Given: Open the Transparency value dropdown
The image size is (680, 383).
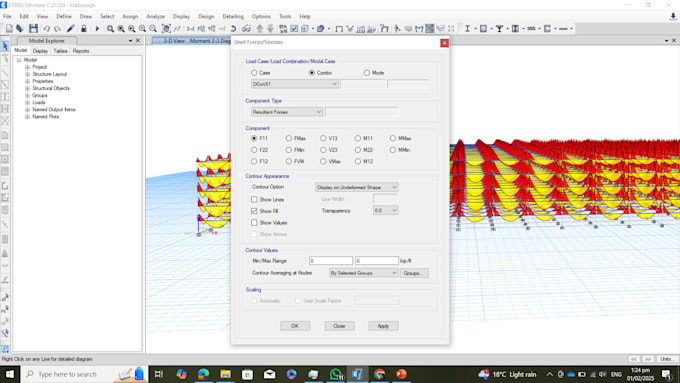Looking at the screenshot, I should click(x=386, y=210).
